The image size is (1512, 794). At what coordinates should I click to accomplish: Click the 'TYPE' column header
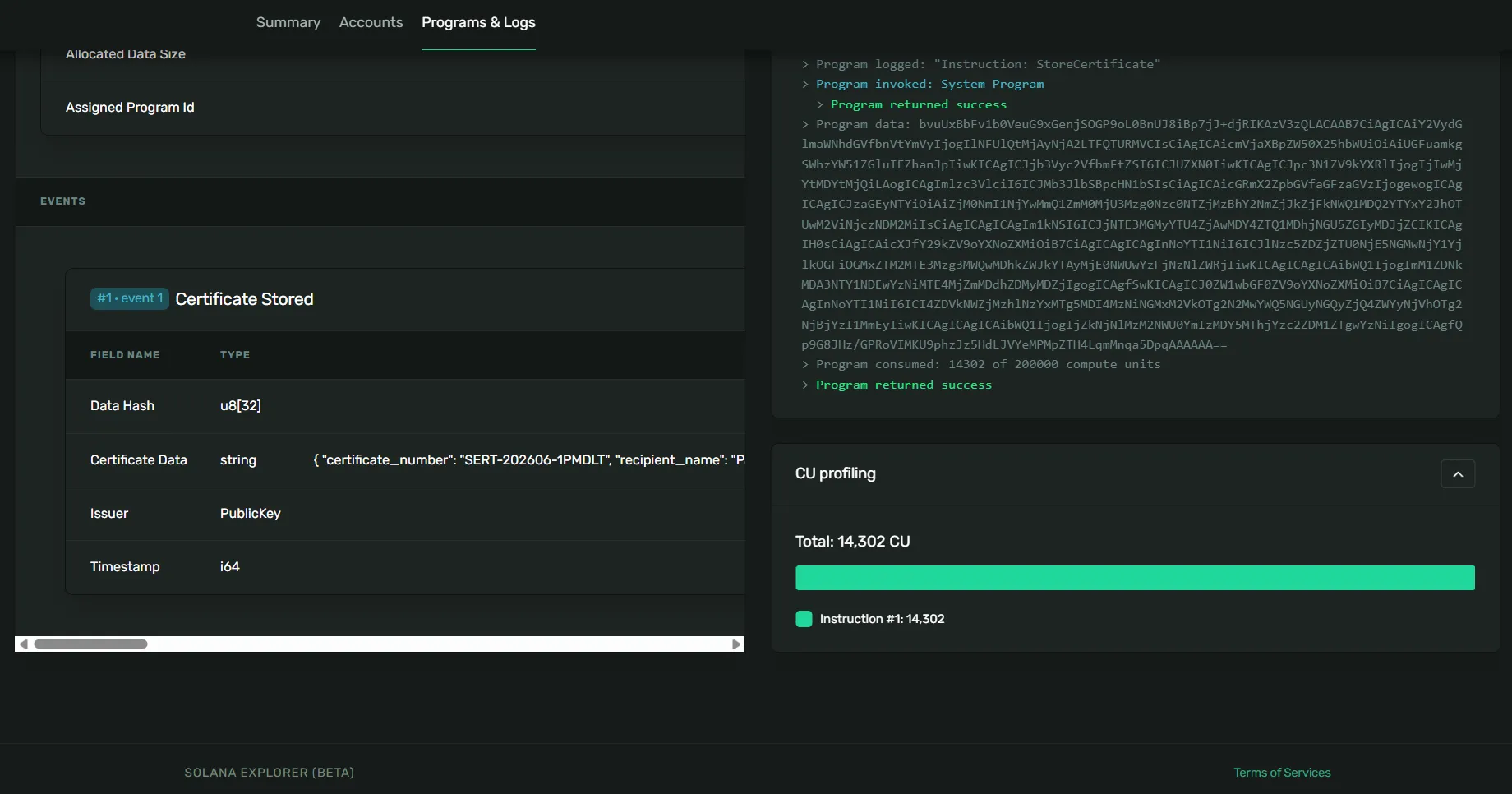tap(235, 355)
